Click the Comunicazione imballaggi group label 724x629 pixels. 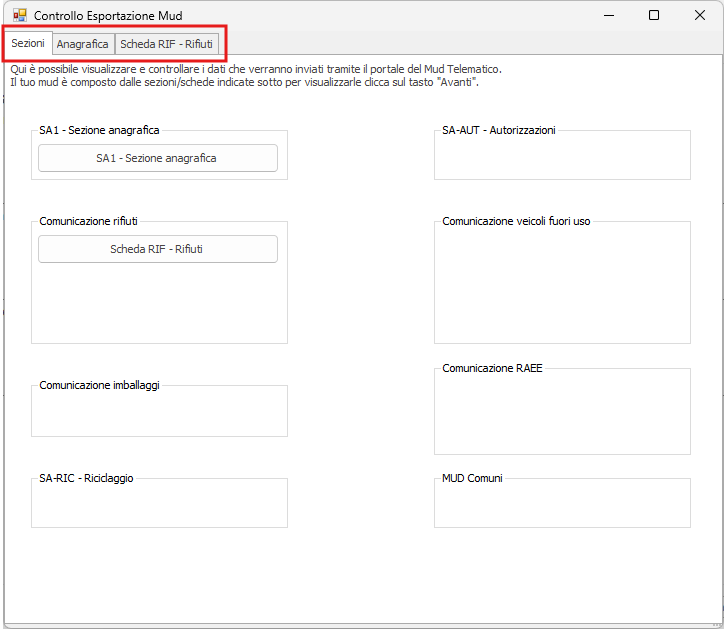[99, 385]
